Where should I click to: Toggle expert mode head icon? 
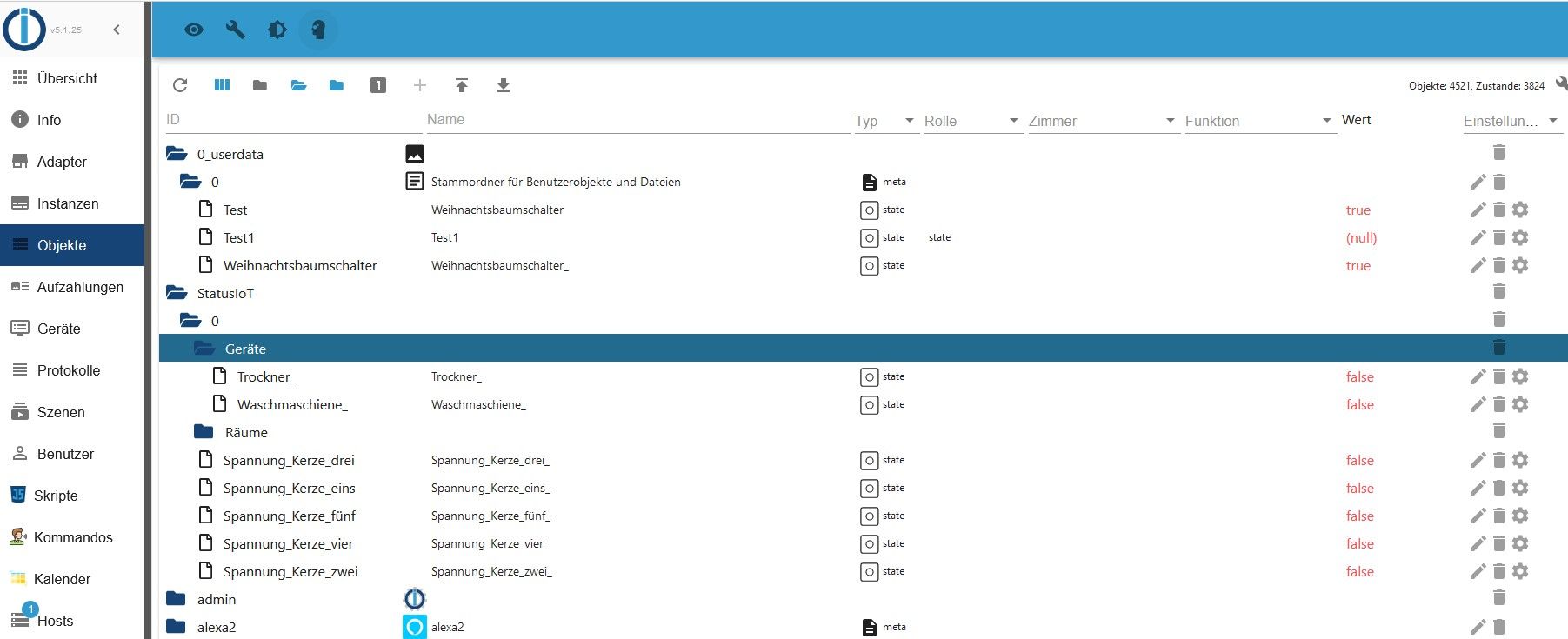(x=318, y=30)
